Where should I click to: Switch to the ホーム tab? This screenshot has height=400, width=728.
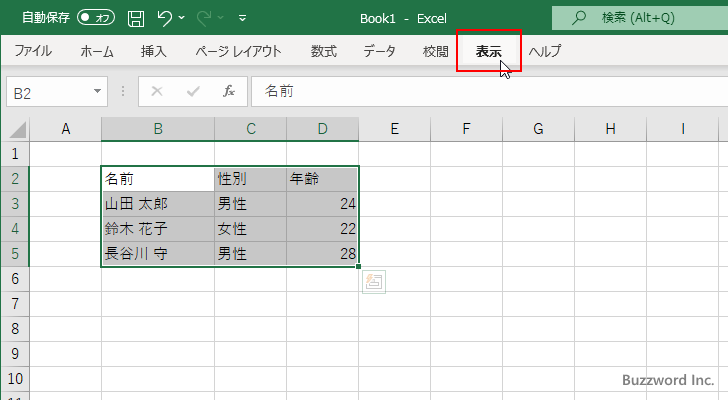tap(97, 51)
